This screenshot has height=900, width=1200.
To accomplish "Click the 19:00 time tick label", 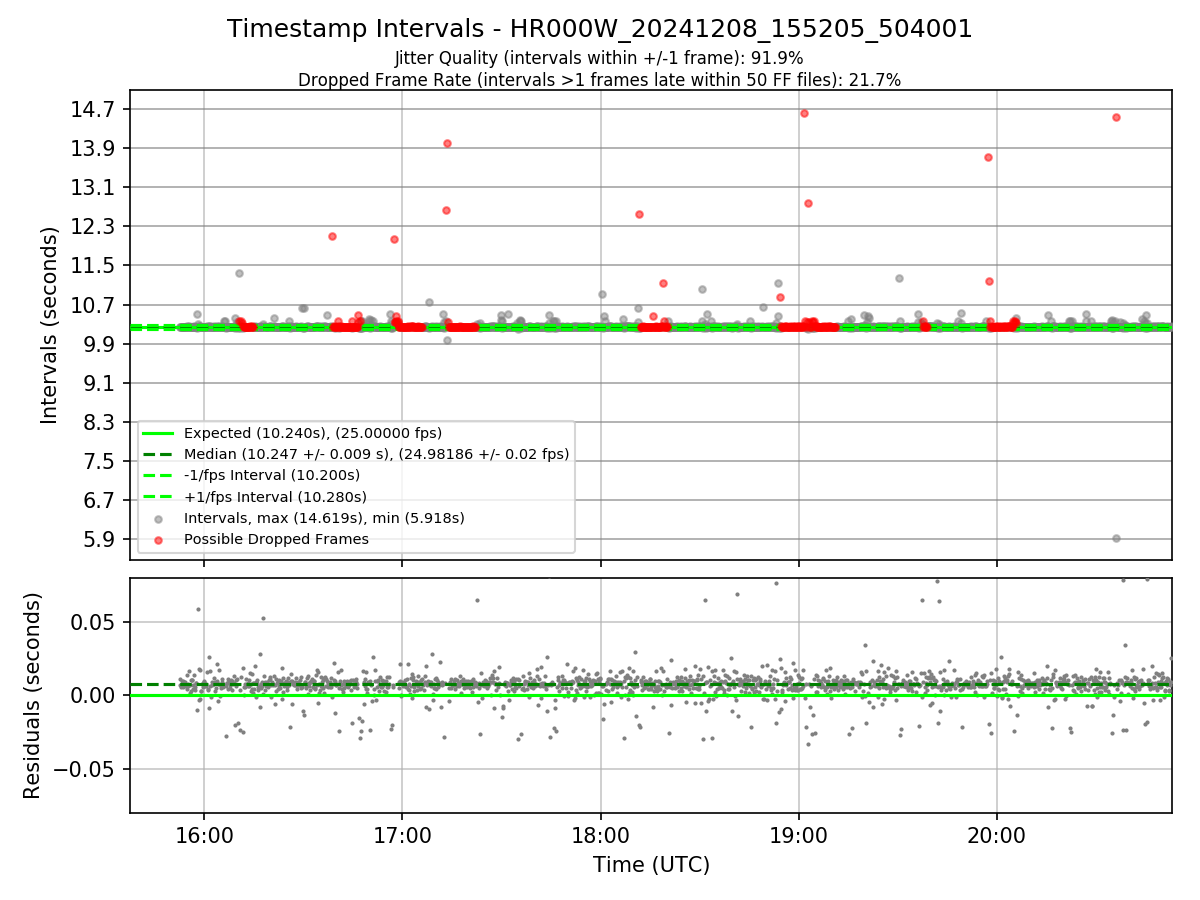I will (799, 836).
